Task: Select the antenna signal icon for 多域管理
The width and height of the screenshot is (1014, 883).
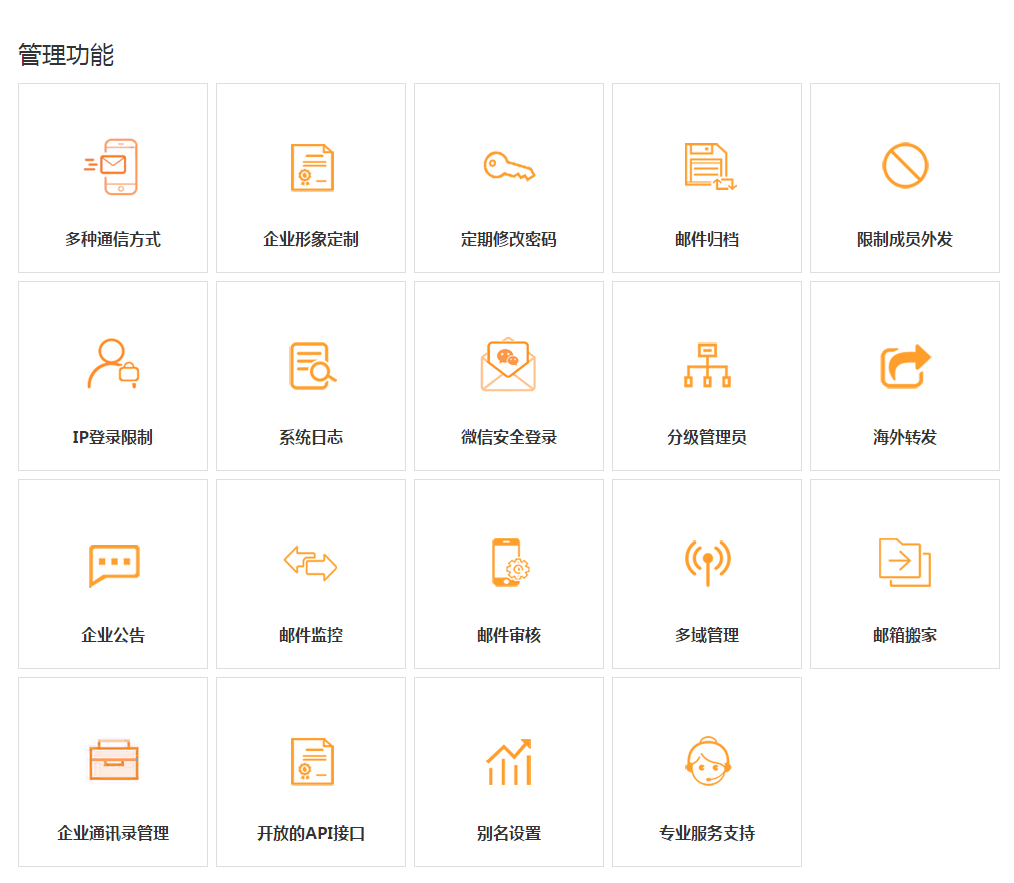Action: coord(707,562)
